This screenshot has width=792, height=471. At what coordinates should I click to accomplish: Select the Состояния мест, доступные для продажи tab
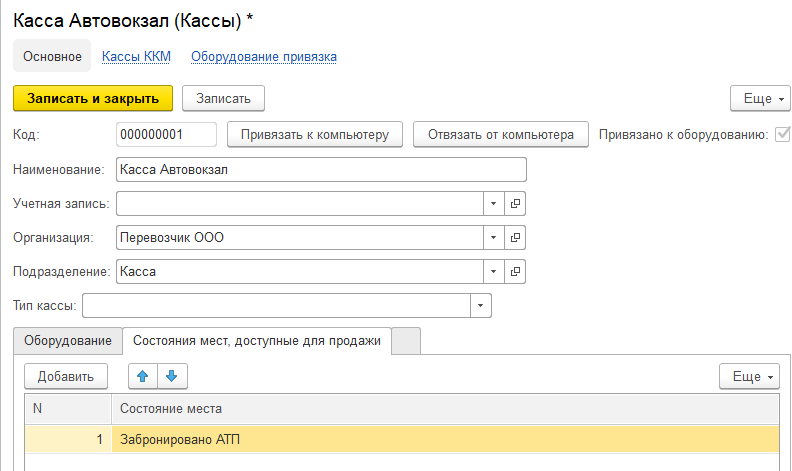click(x=256, y=341)
